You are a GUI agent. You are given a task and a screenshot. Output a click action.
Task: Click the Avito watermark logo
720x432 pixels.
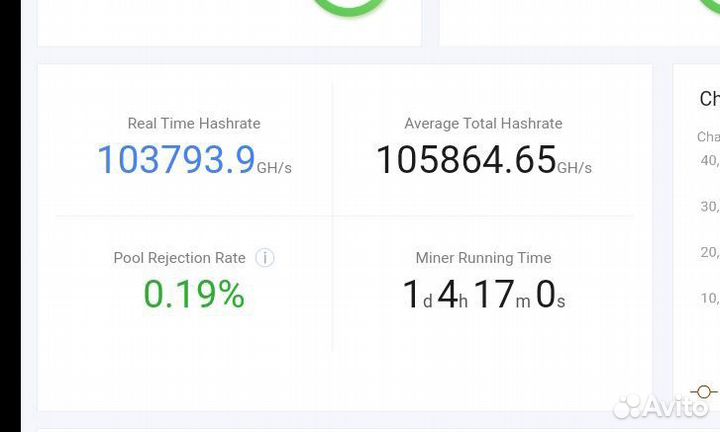coord(661,405)
